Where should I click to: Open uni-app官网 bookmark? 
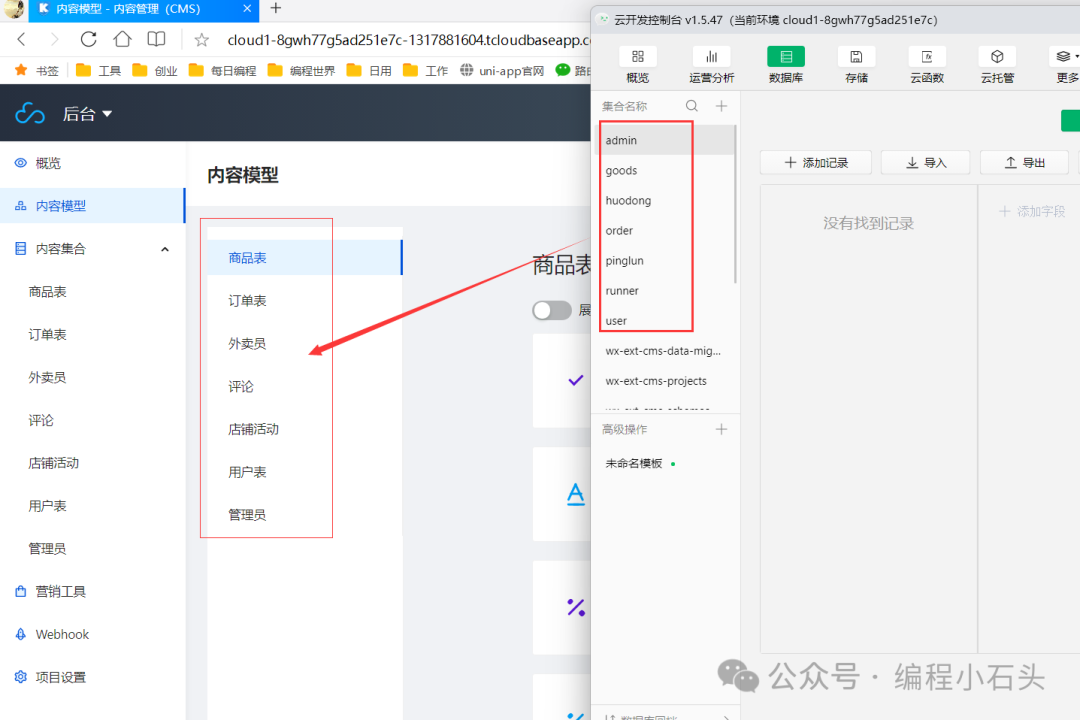pos(502,70)
